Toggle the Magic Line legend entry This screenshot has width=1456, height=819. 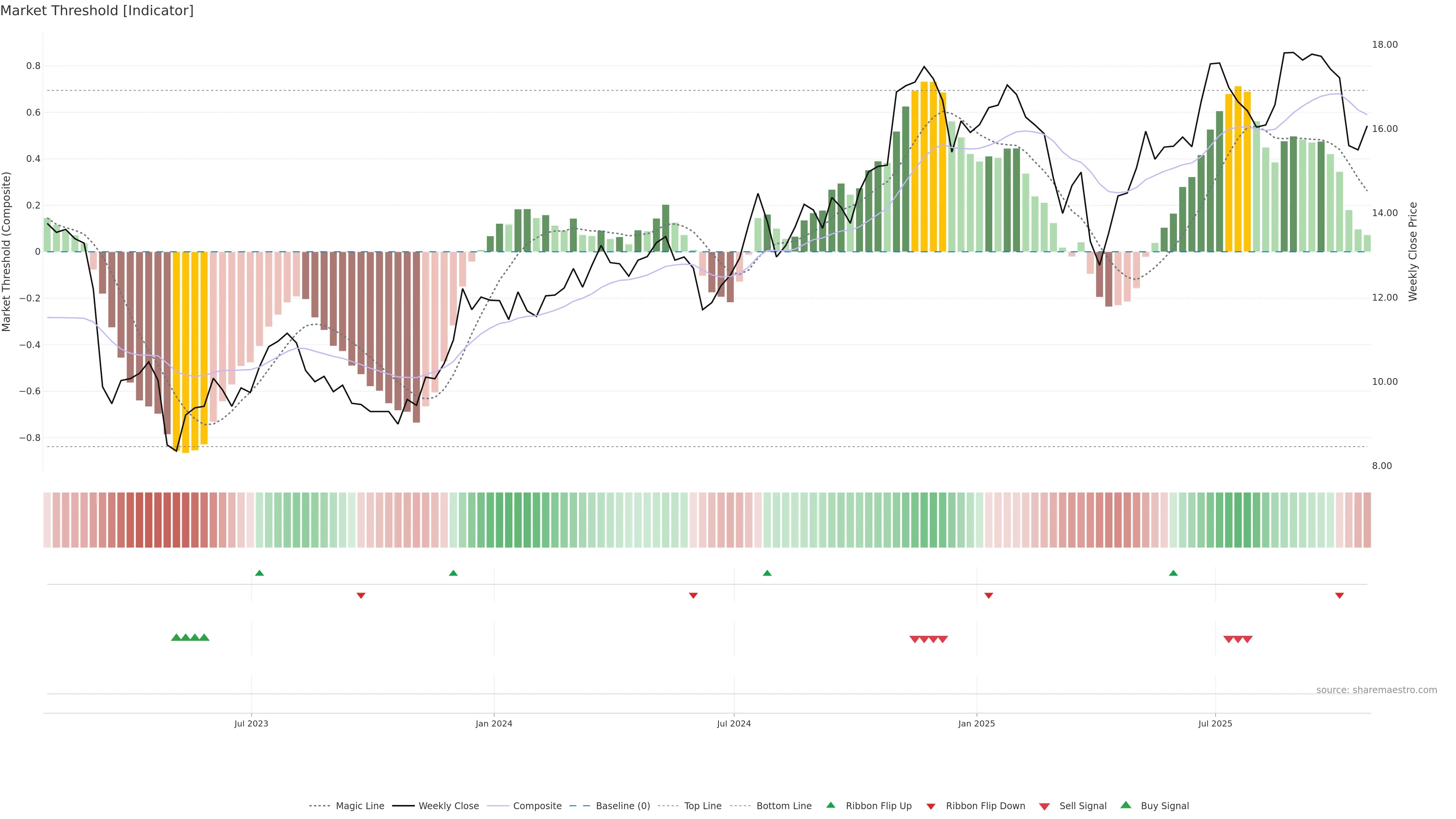tap(359, 806)
